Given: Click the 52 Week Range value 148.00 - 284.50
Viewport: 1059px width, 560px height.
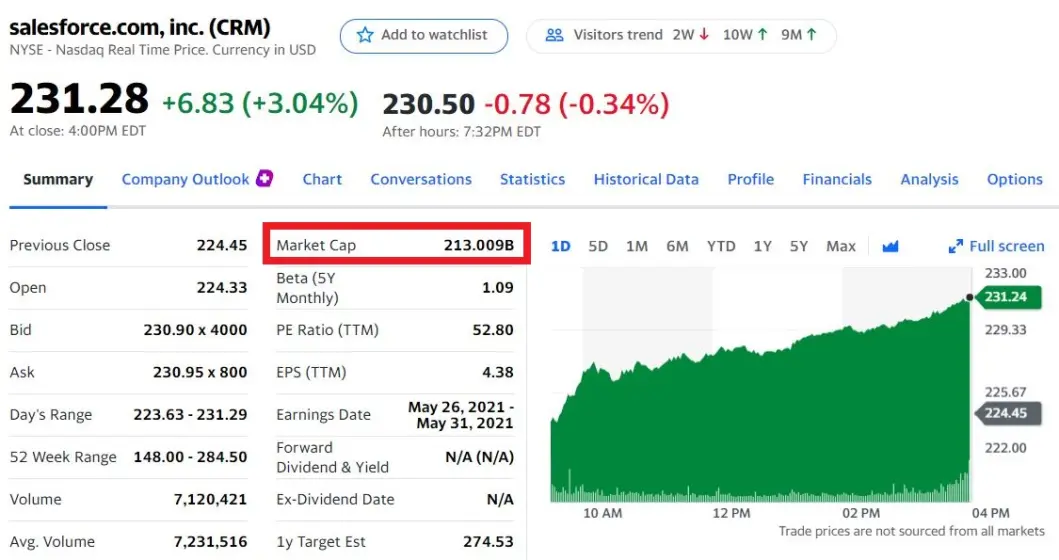Looking at the screenshot, I should click(190, 457).
